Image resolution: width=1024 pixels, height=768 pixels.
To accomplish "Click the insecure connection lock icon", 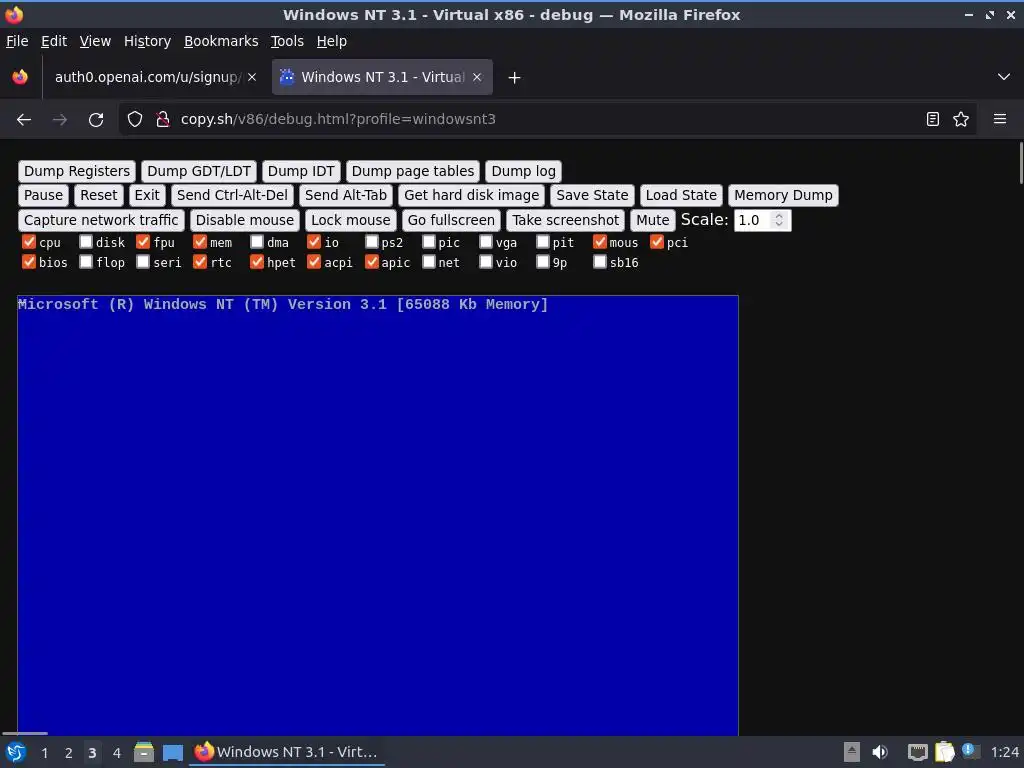I will click(x=163, y=120).
